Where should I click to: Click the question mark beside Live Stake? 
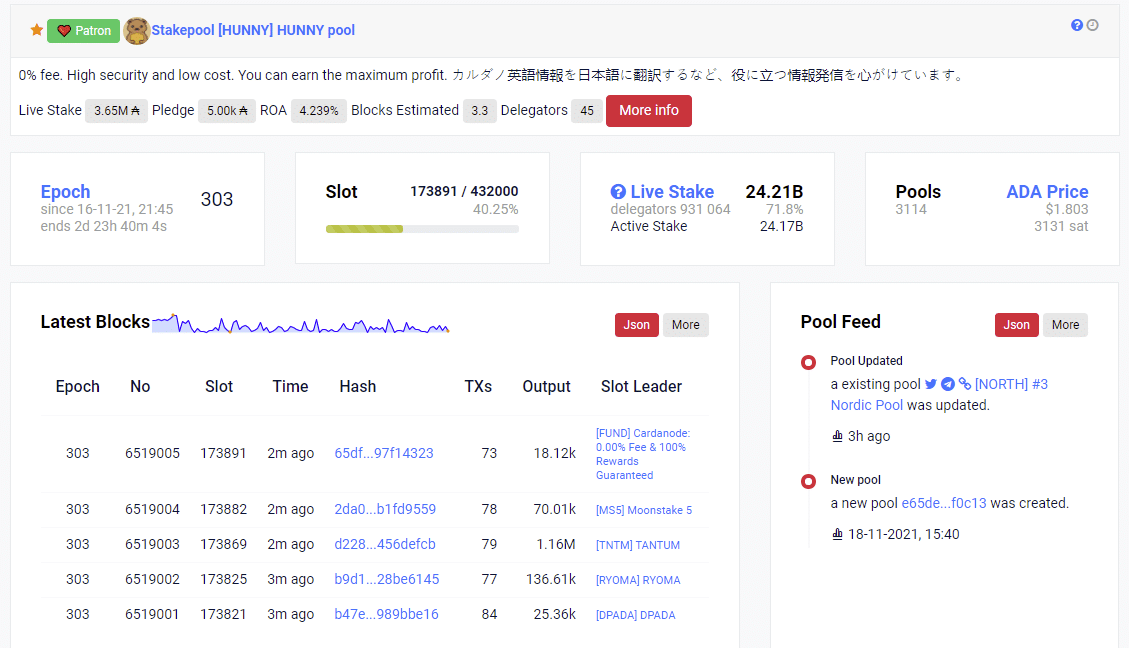618,192
